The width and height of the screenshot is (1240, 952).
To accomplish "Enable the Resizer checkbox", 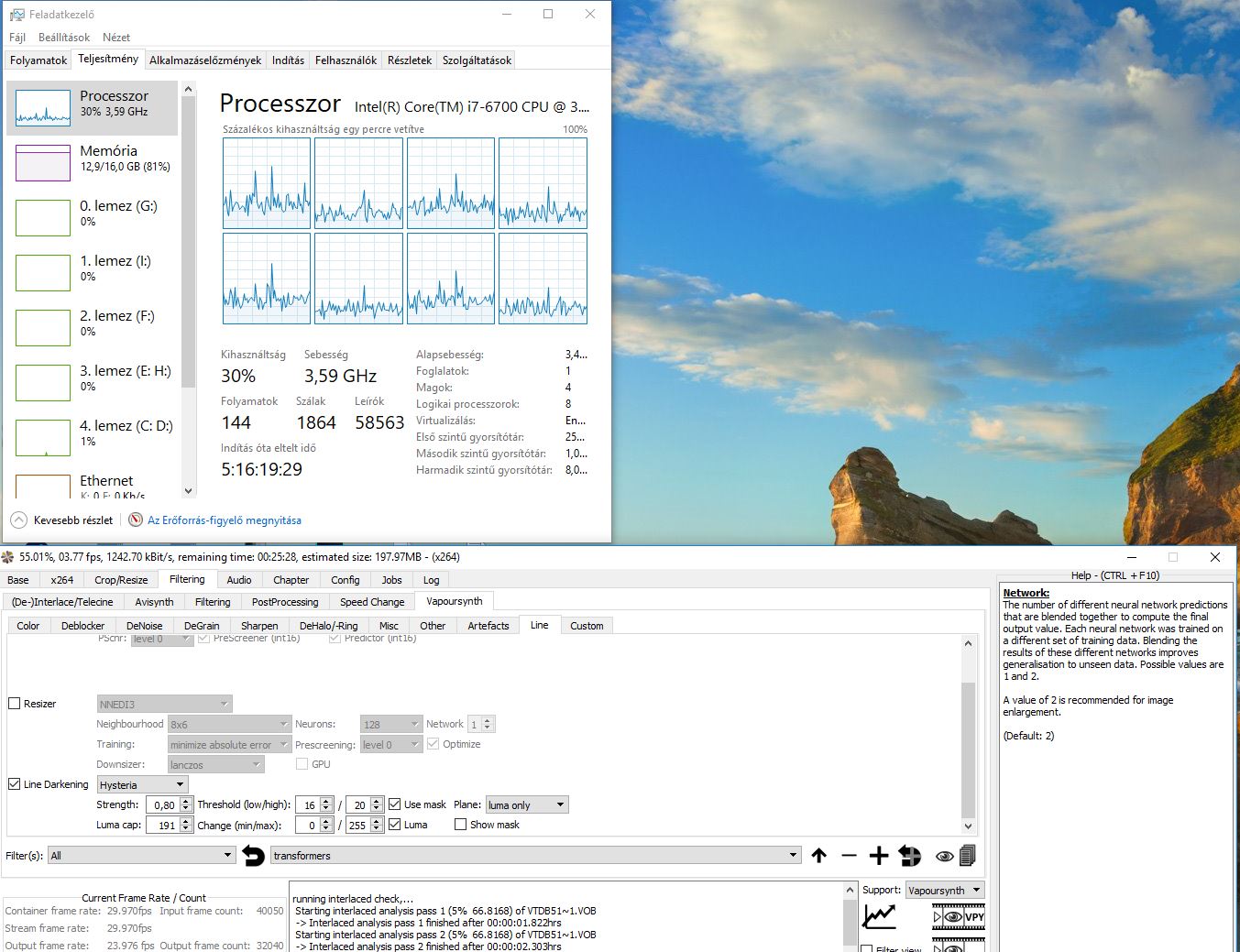I will (x=15, y=704).
